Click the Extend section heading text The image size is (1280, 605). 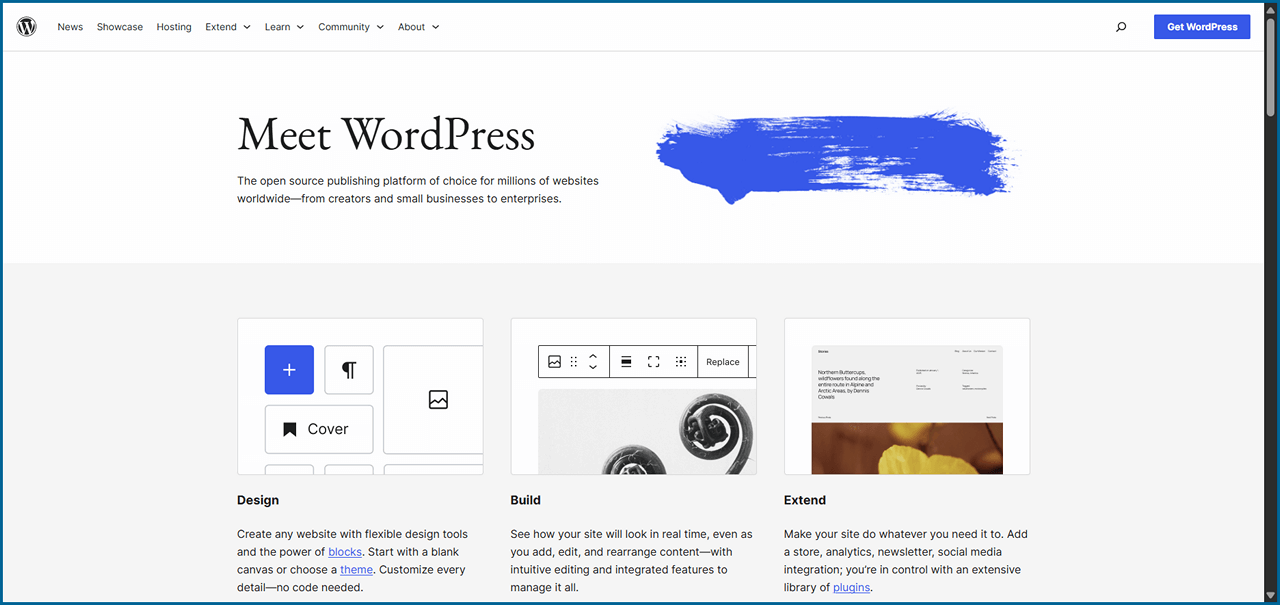pyautogui.click(x=805, y=500)
